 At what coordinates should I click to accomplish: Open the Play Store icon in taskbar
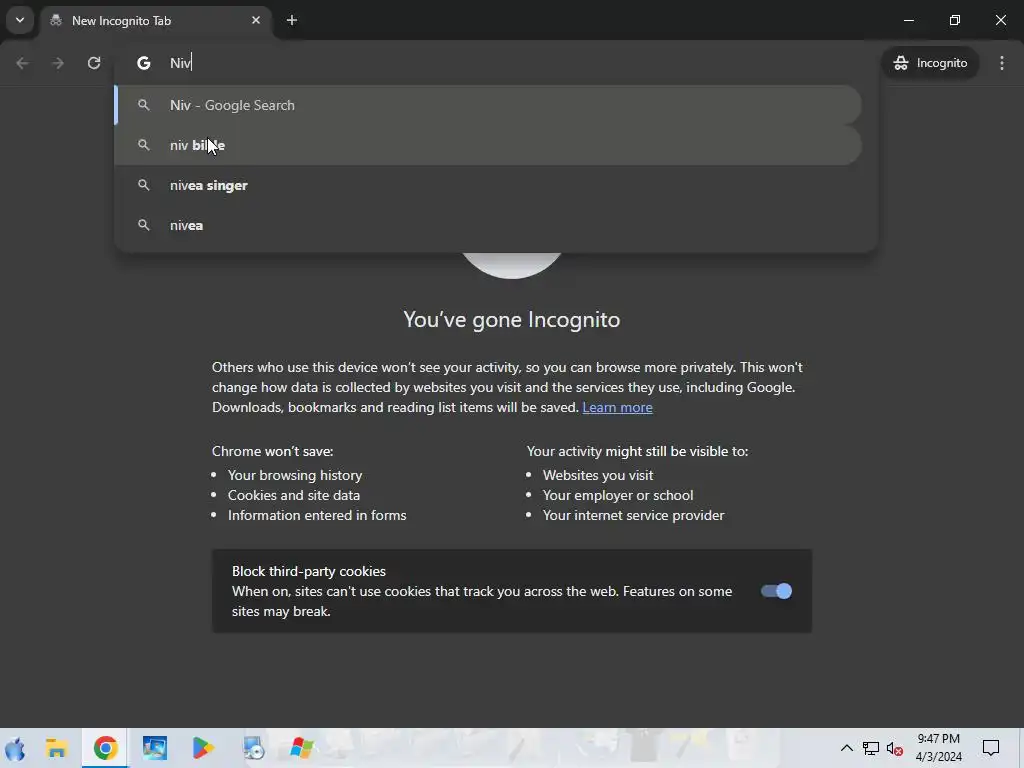[203, 748]
